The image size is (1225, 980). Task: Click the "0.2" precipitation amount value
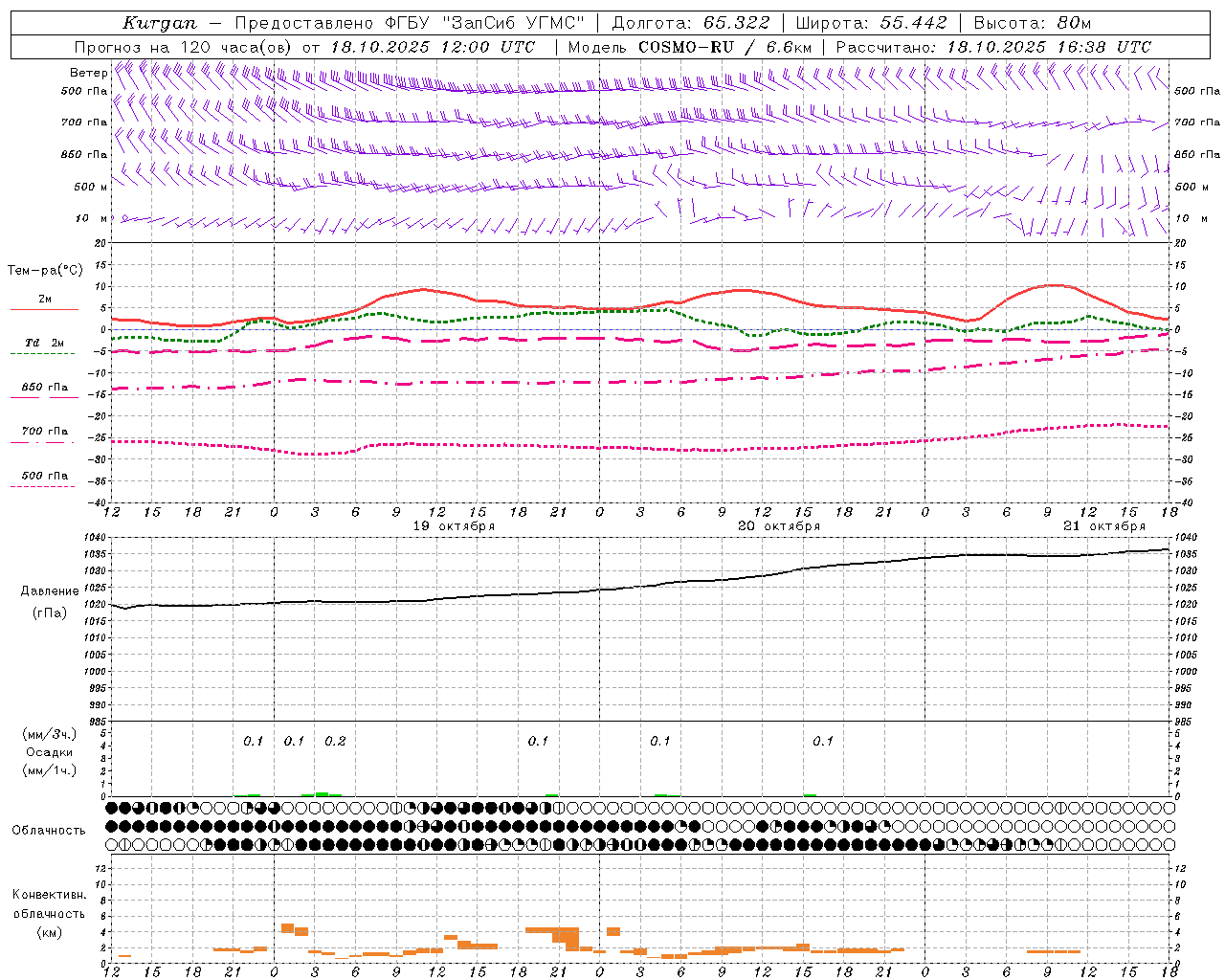335,741
